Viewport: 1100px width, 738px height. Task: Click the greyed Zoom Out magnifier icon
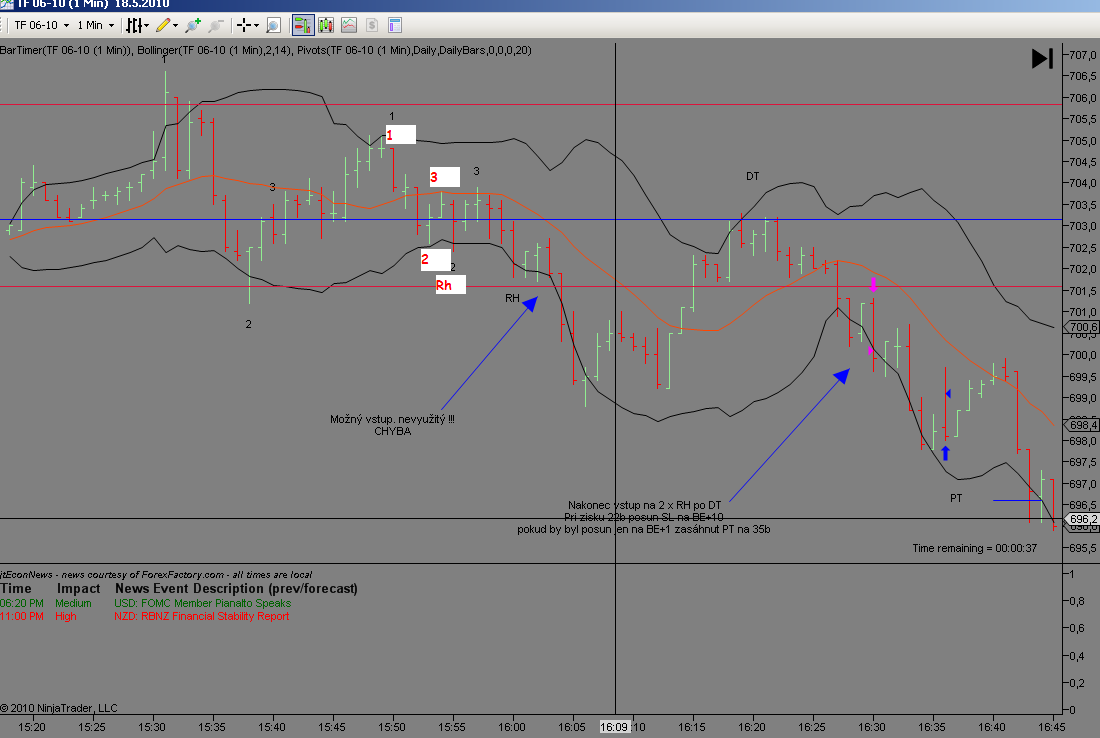(215, 25)
